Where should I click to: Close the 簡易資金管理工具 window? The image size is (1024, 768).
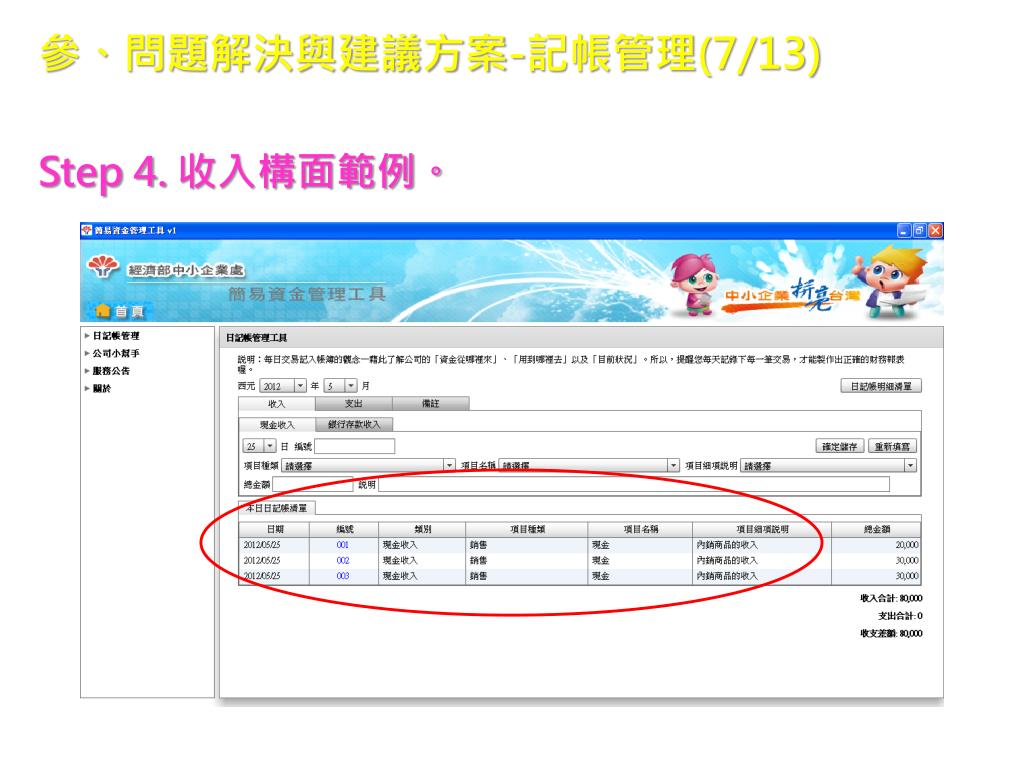point(935,231)
